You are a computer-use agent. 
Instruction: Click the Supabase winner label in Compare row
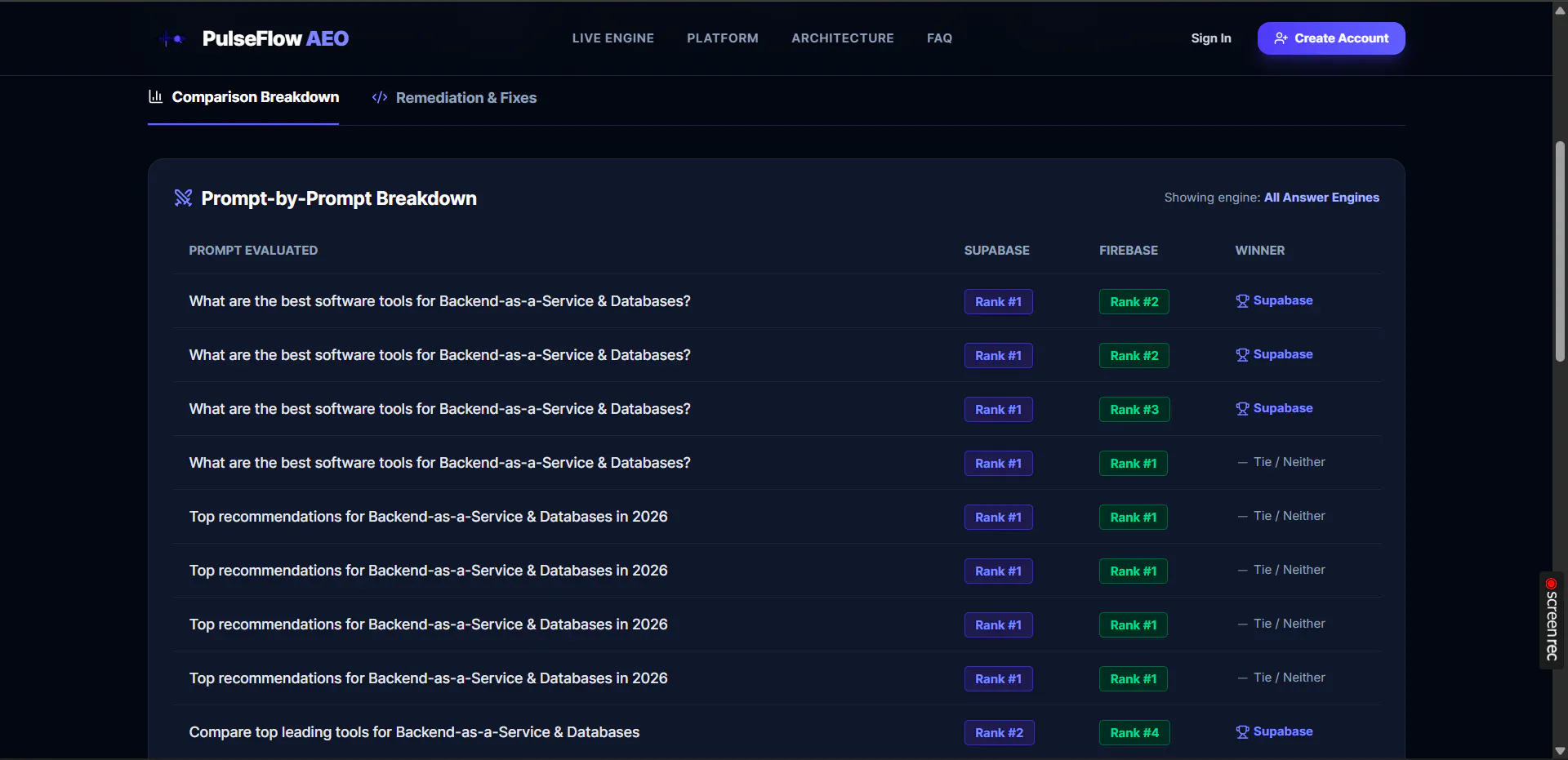[1283, 731]
